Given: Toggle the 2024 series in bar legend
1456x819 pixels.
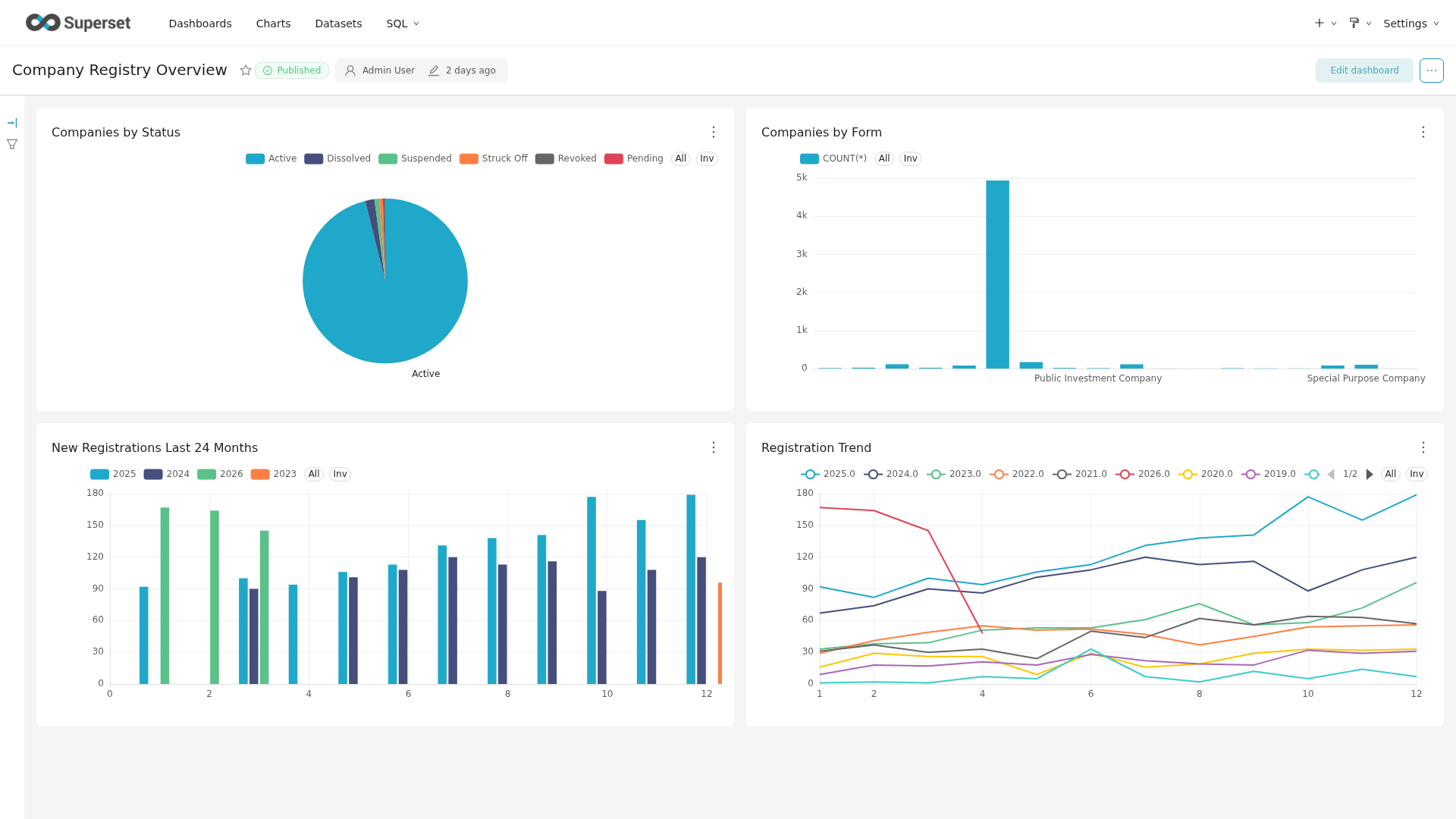Looking at the screenshot, I should click(167, 474).
